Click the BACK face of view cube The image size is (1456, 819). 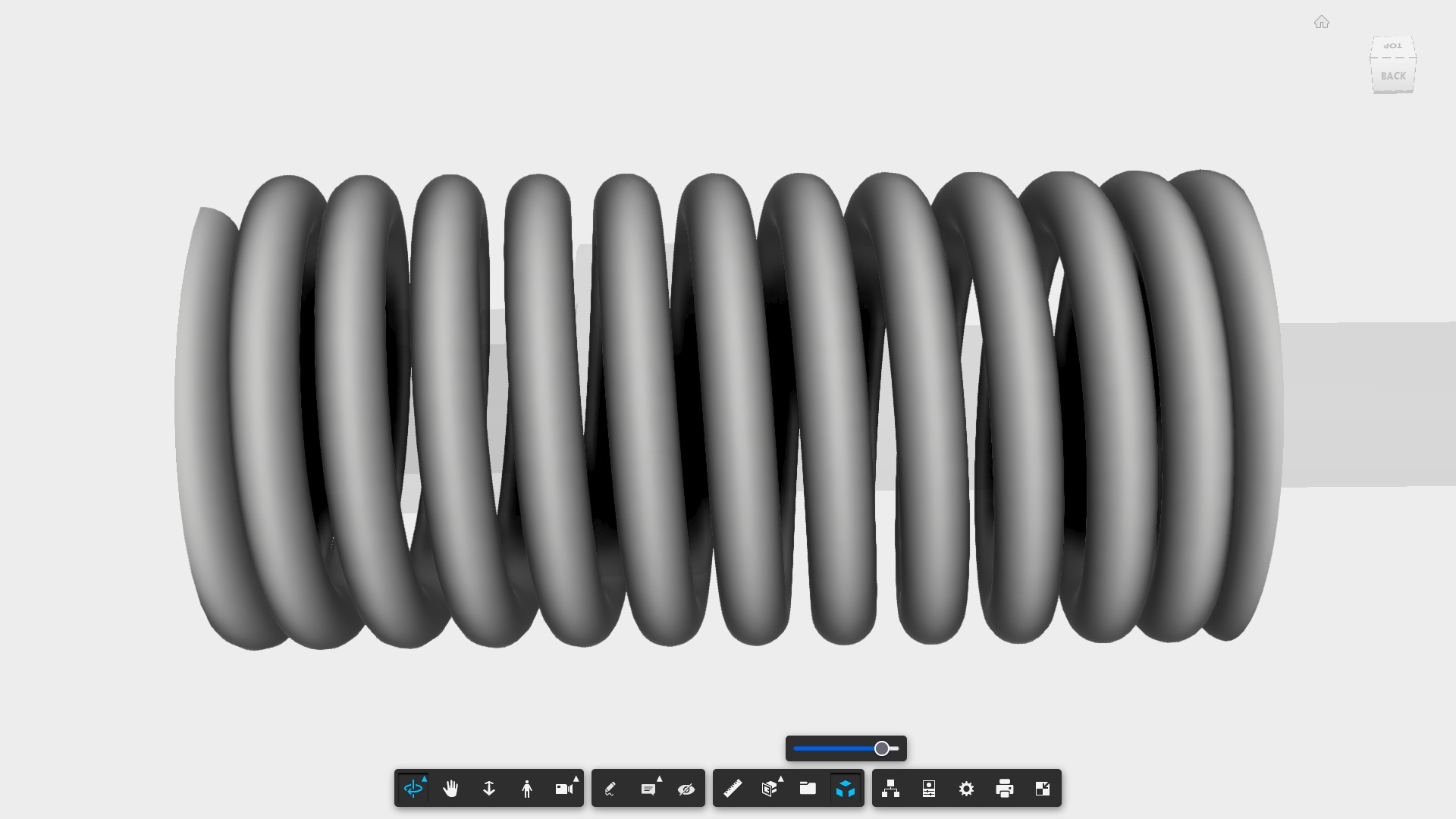click(1393, 76)
